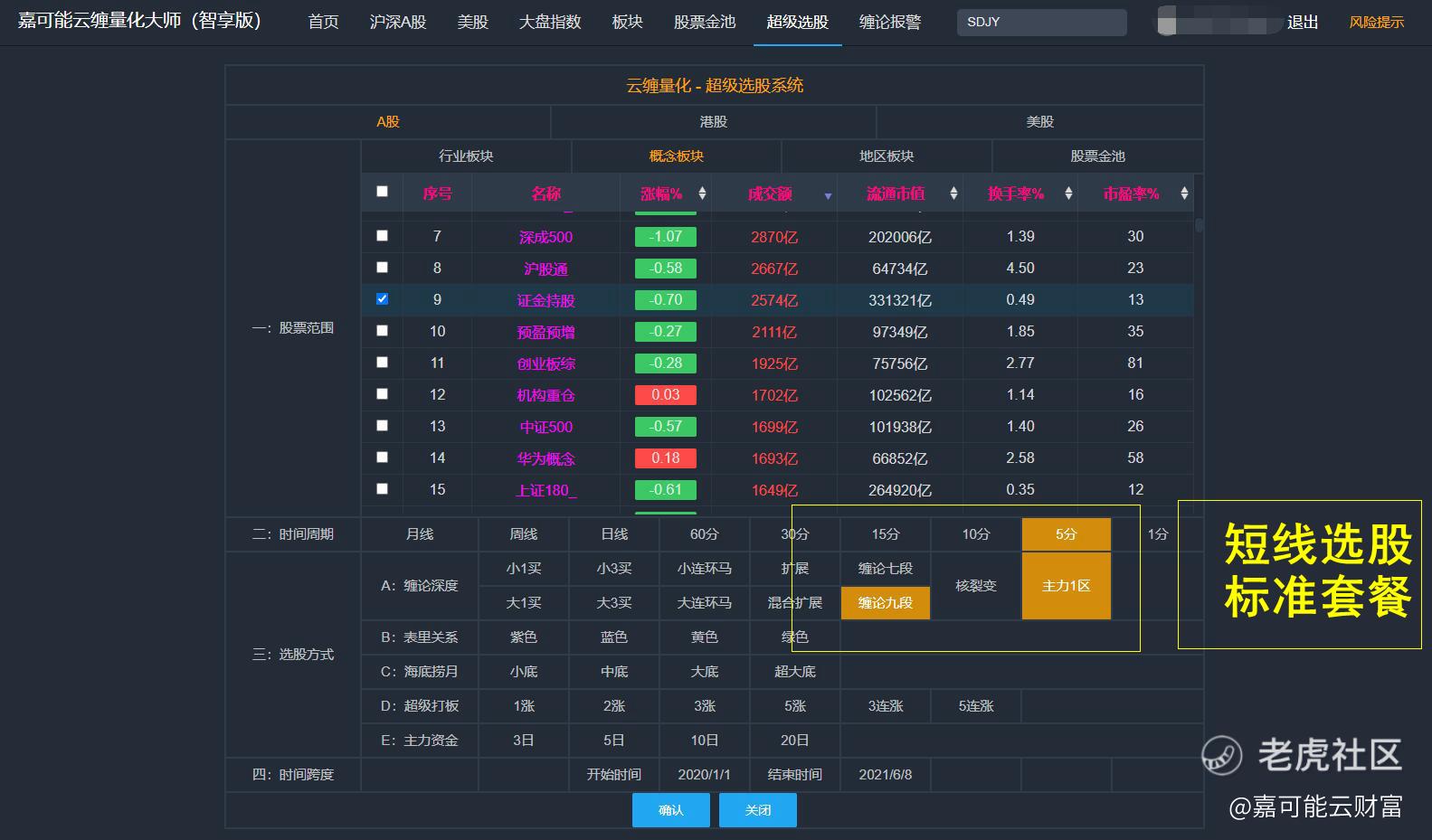Toggle the select-all checkbox in the table header
Viewport: 1432px width, 840px height.
[x=382, y=192]
